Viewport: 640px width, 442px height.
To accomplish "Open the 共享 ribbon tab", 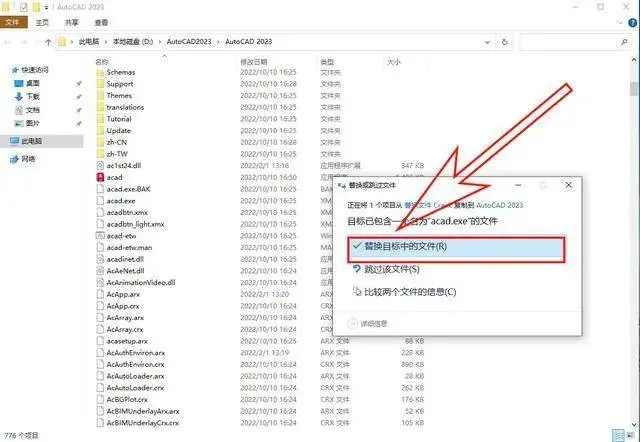I will (71, 22).
